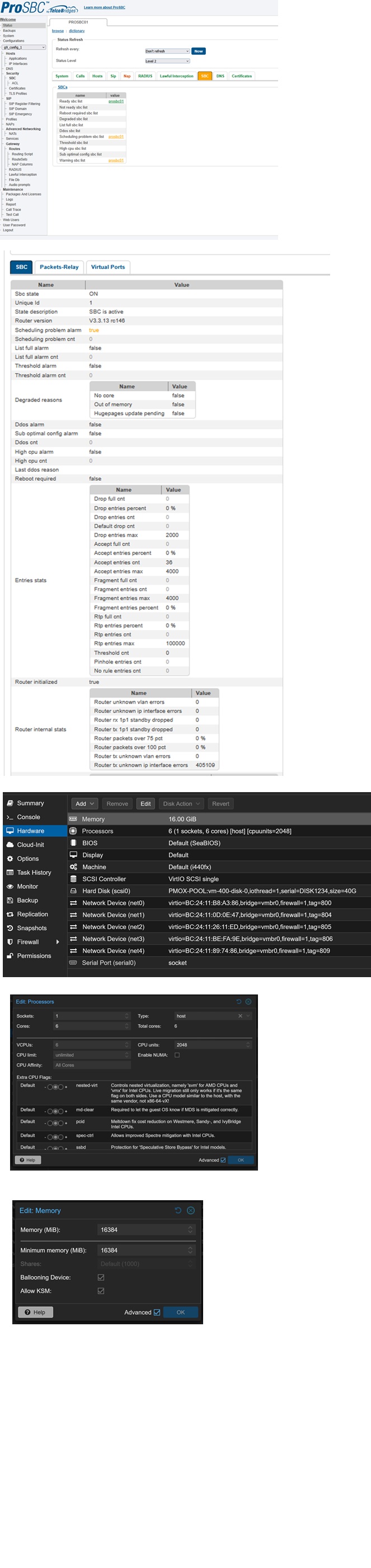This screenshot has height=1568, width=371.
Task: Open the Permissions lock icon entry
Action: 10,956
